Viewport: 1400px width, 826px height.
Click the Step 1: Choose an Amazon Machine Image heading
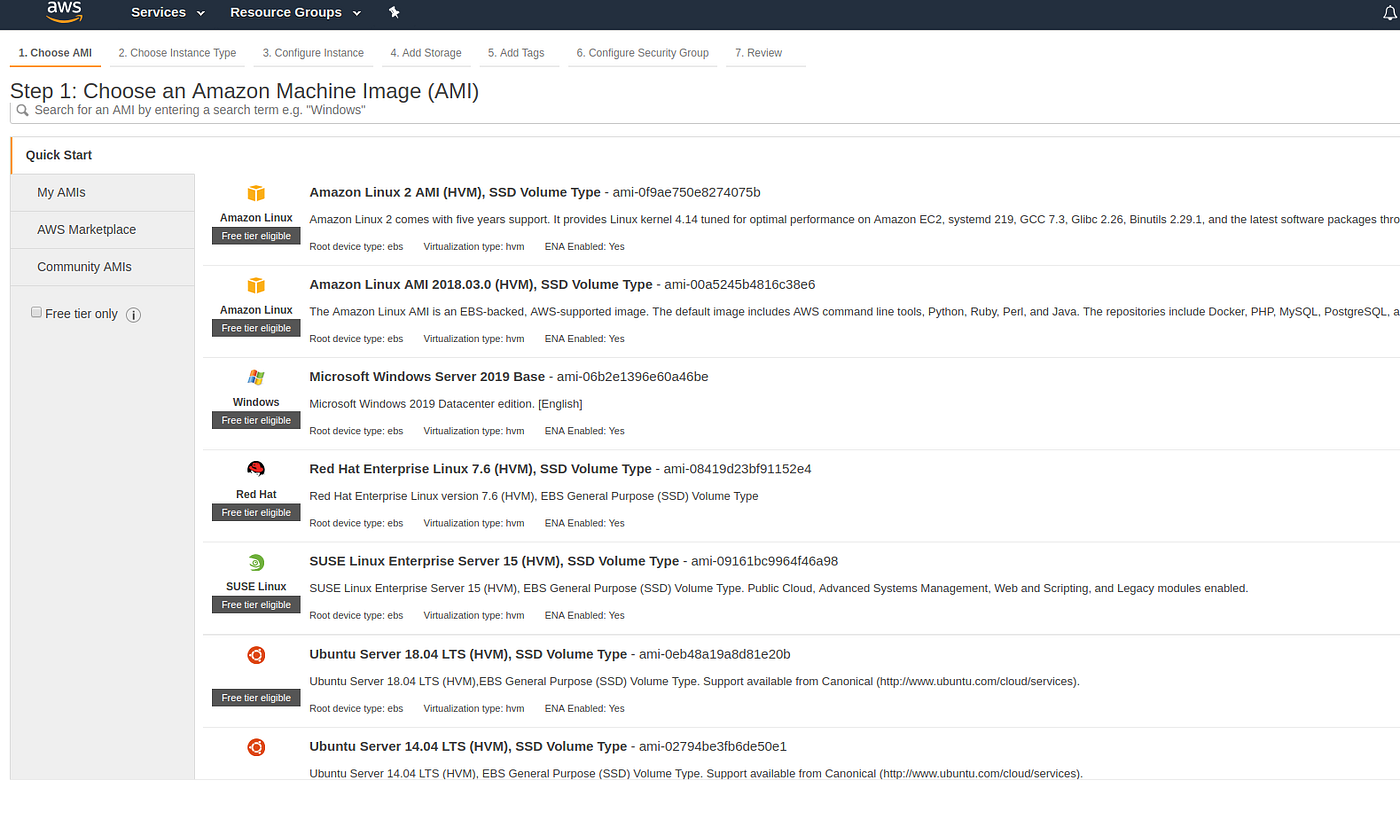tap(245, 91)
